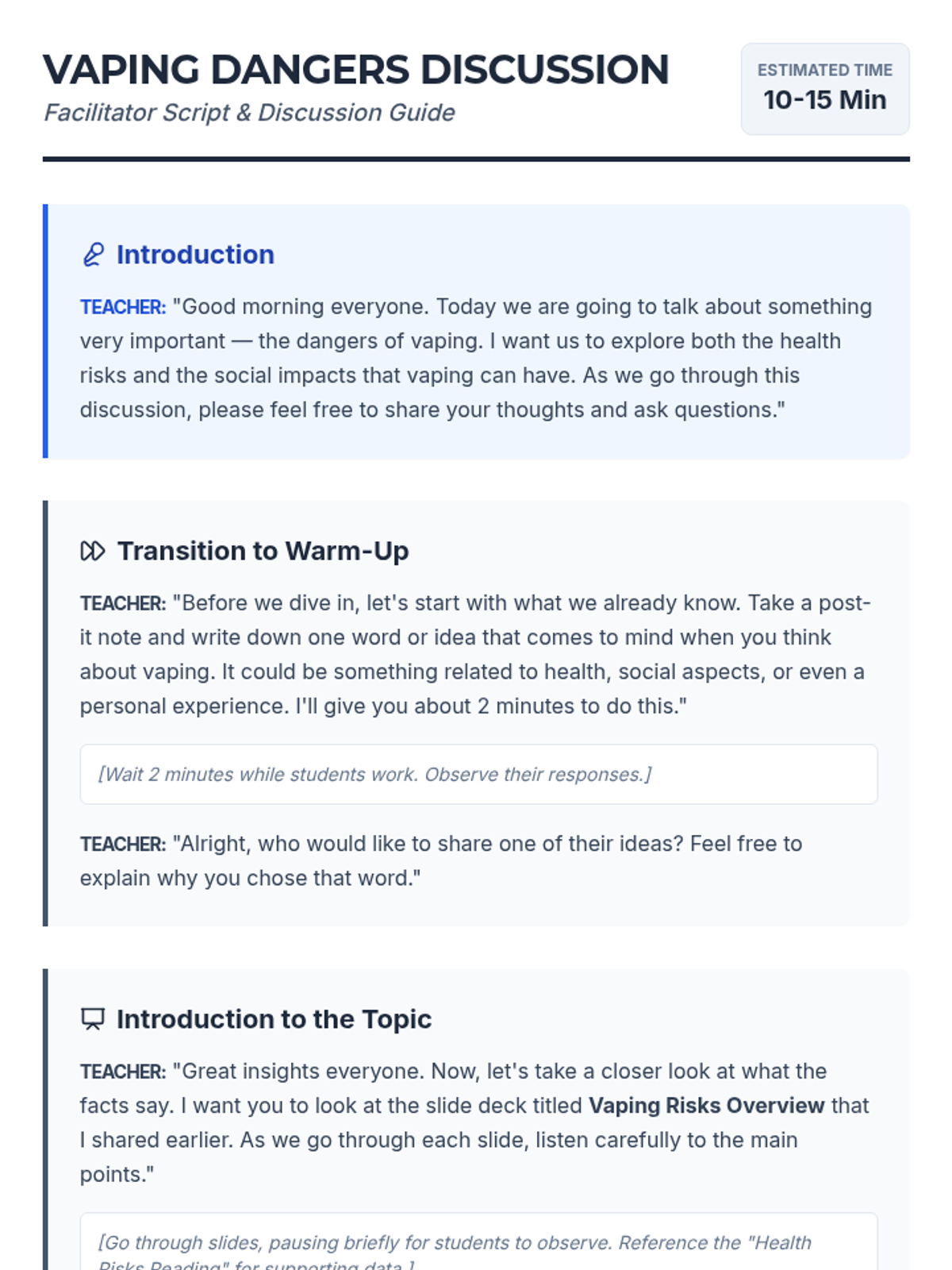
Task: Click the TEACHER label before "Before we dive in"
Action: [x=123, y=603]
